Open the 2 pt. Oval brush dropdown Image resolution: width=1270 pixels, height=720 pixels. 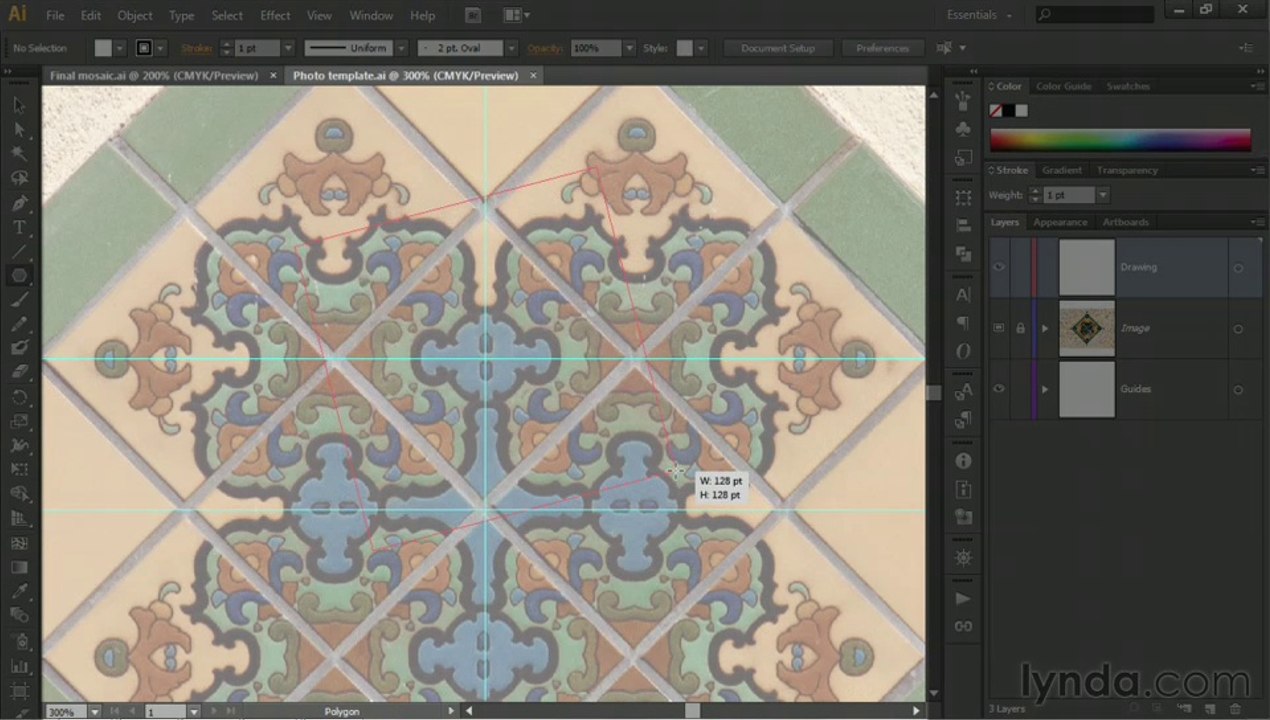coord(511,48)
